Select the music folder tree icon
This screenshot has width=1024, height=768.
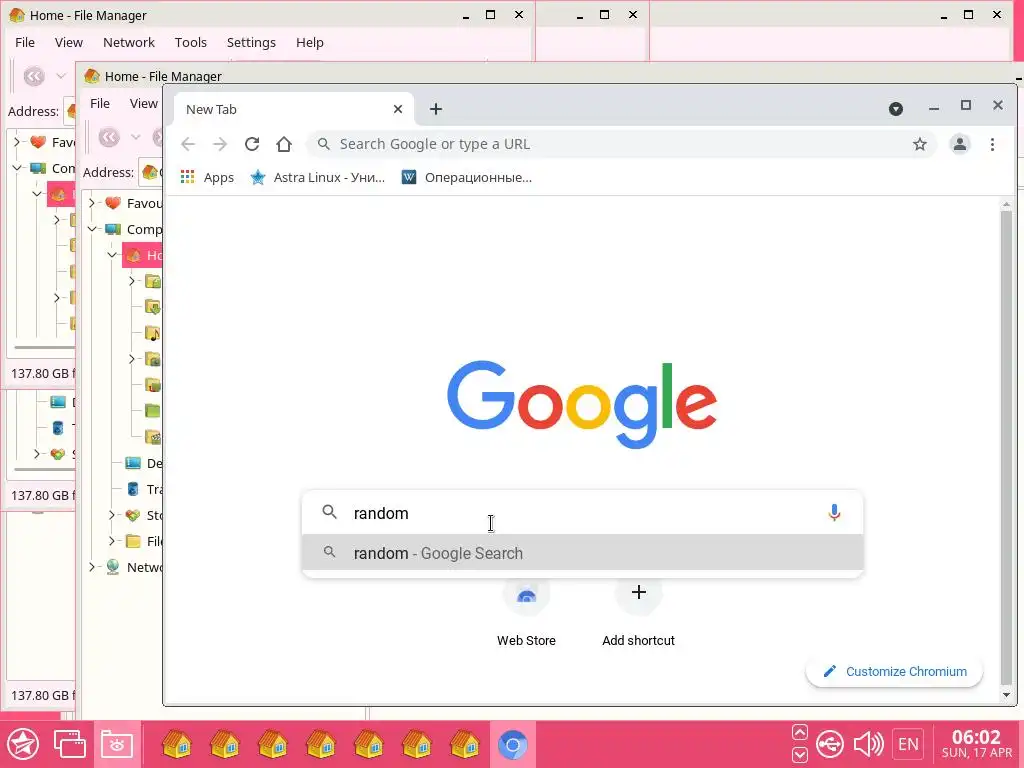(x=152, y=333)
